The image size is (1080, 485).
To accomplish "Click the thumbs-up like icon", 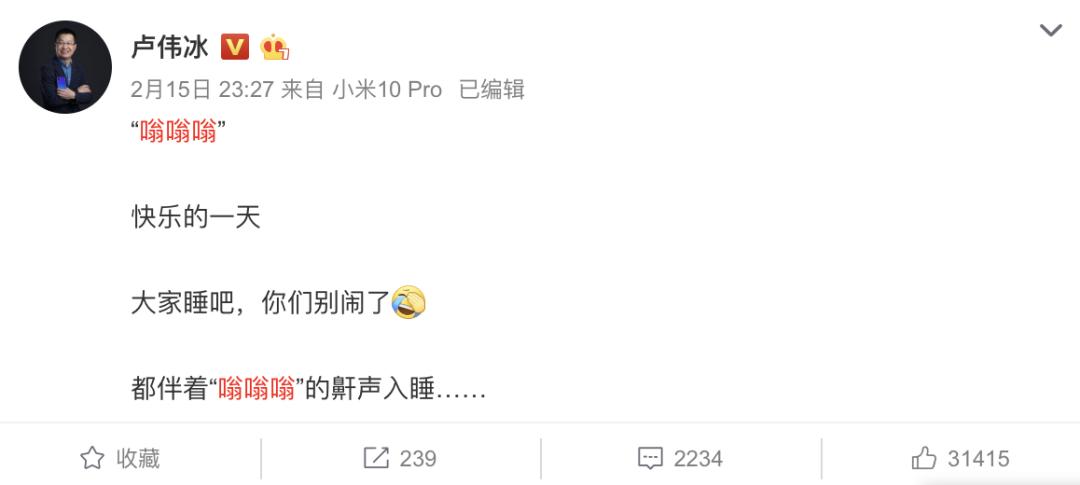I will coord(924,458).
